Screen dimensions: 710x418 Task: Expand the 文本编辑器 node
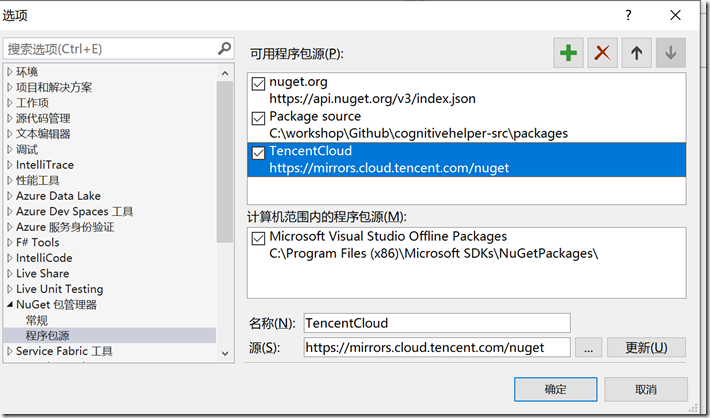[x=10, y=134]
